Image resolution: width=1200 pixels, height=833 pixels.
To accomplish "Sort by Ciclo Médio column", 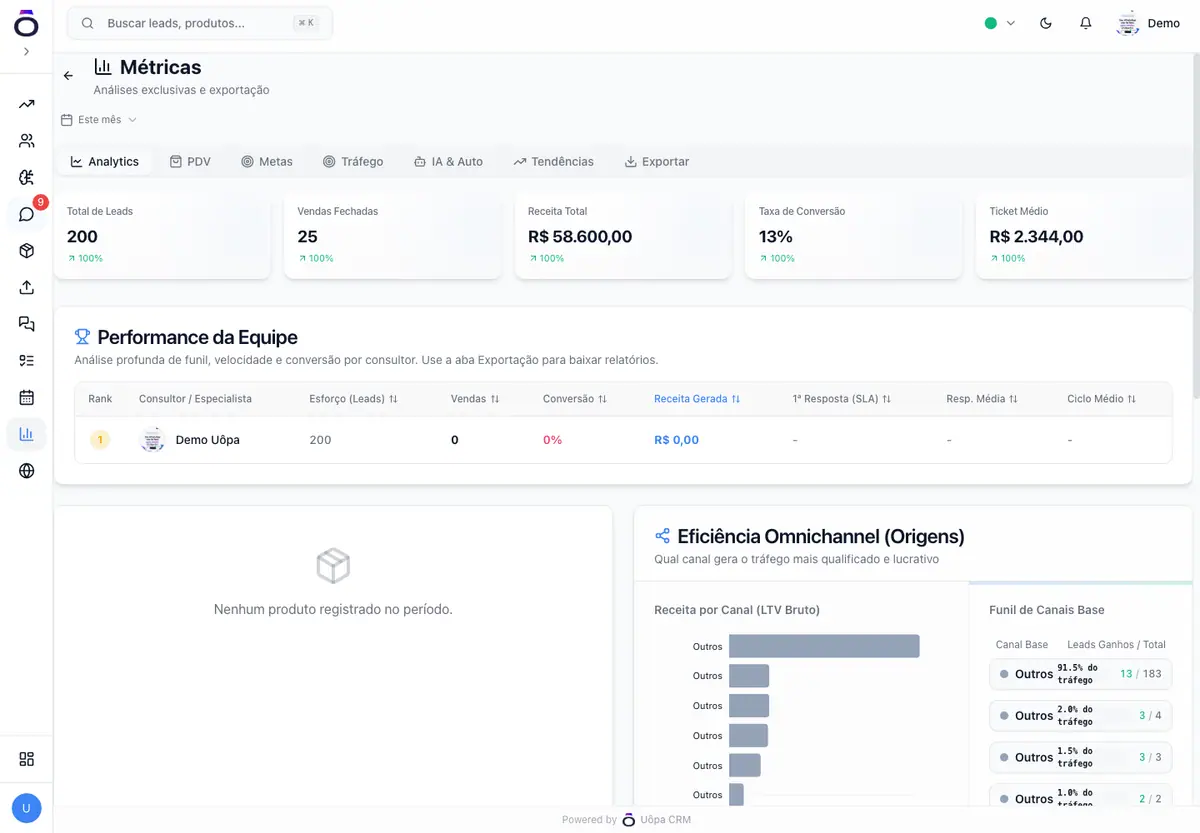I will (x=1102, y=399).
